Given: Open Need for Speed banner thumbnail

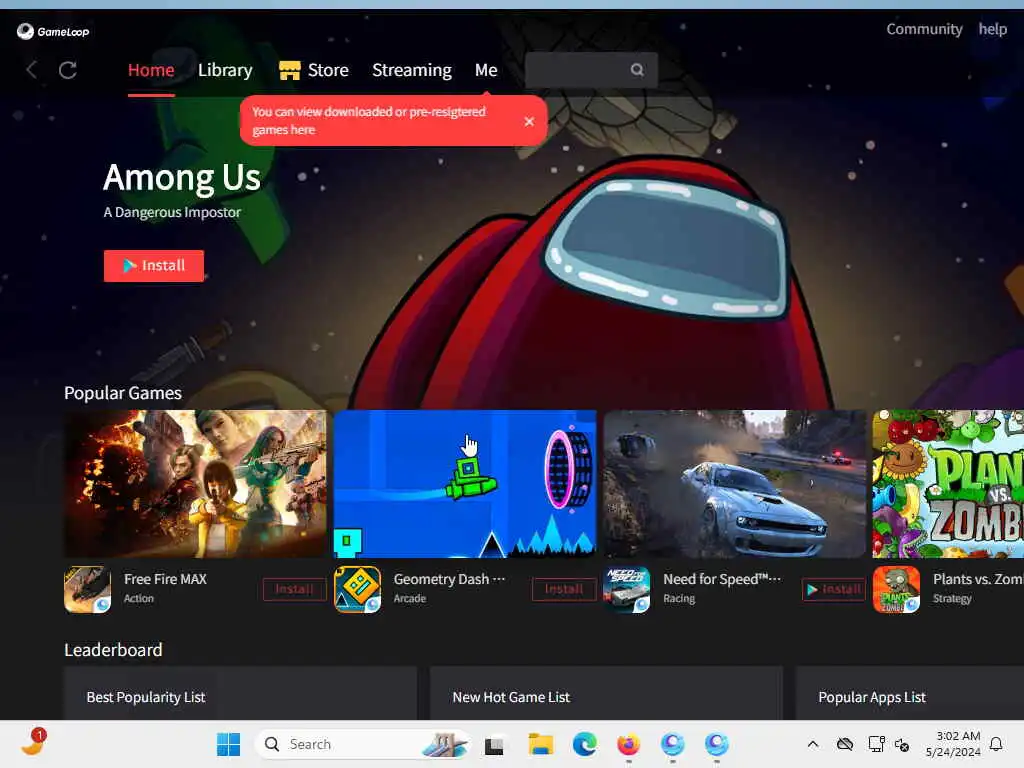Looking at the screenshot, I should tap(734, 484).
